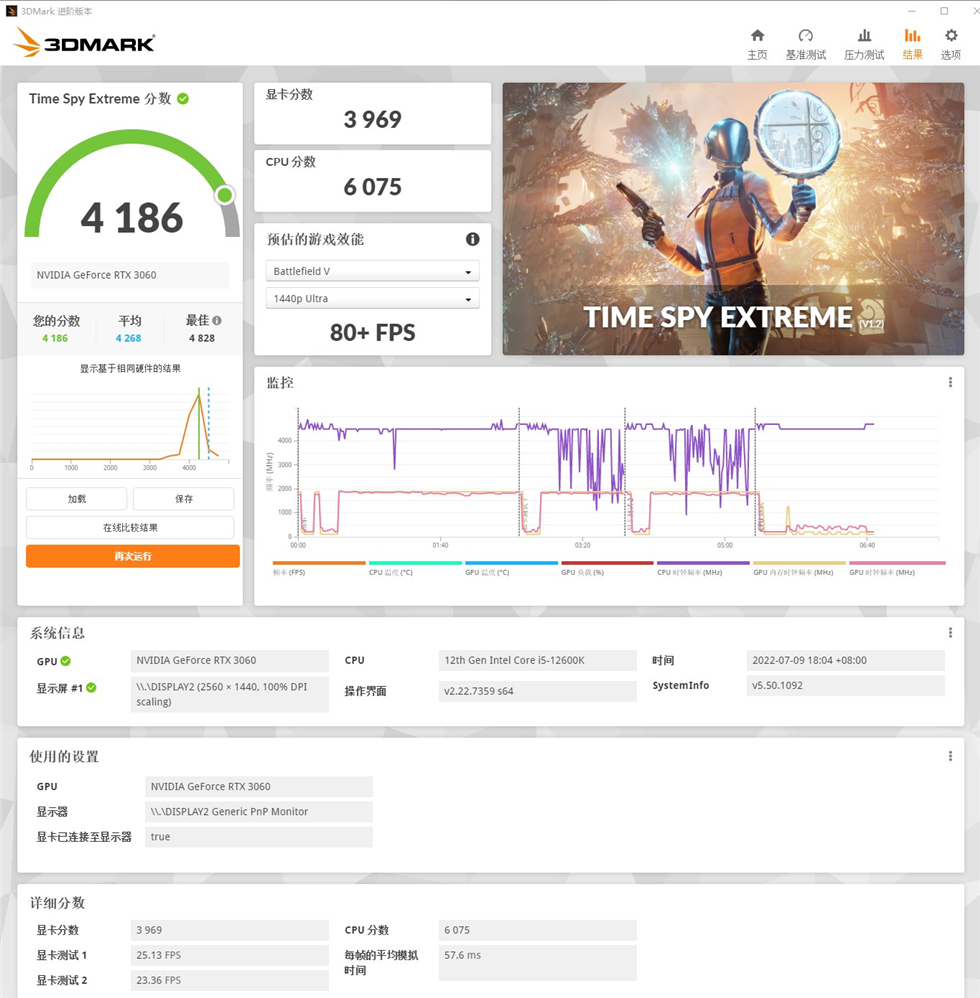Image resolution: width=980 pixels, height=998 pixels.
Task: Expand the 使用的设置 panel kebab menu
Action: point(949,756)
